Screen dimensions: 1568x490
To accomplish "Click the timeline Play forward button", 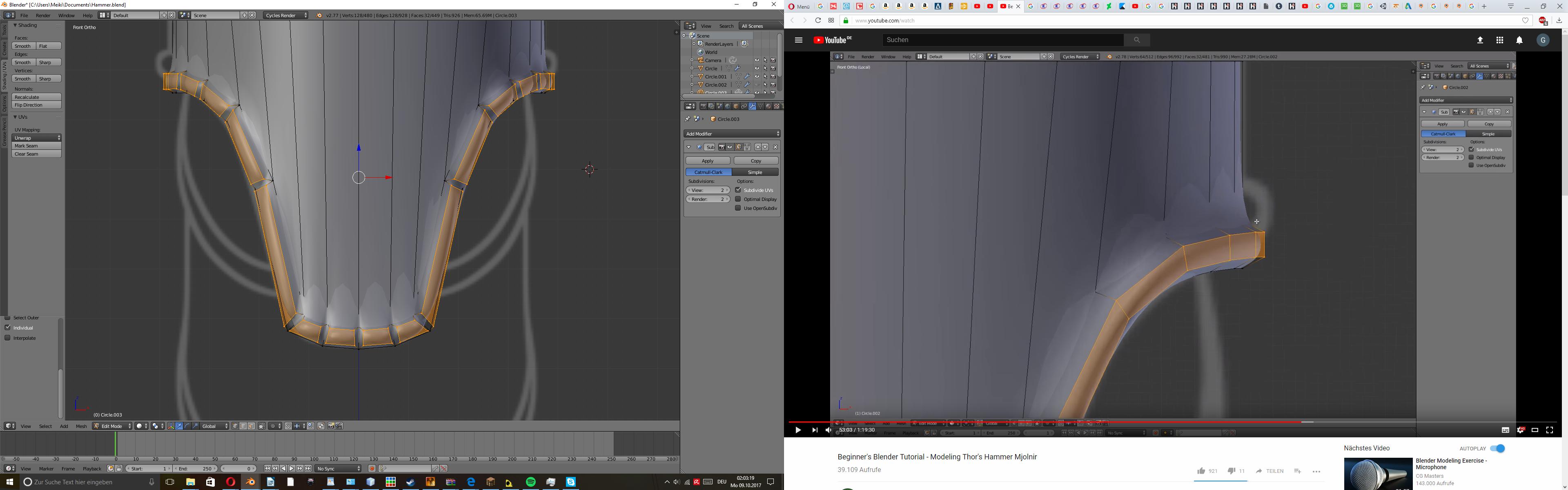I will pos(292,469).
